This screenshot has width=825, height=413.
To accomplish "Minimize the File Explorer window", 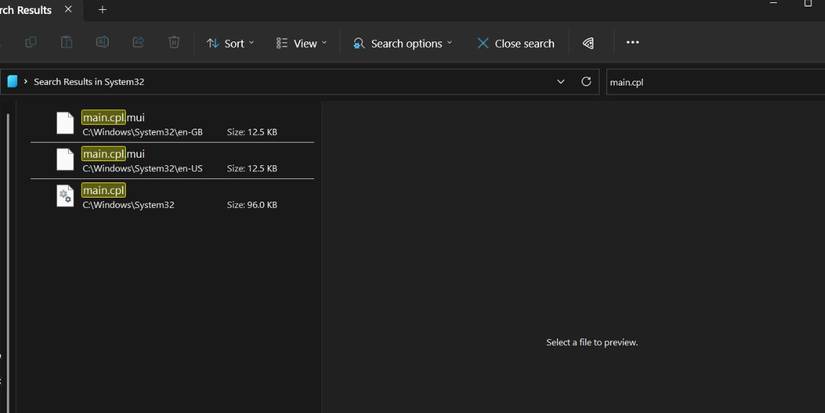I will (773, 3).
